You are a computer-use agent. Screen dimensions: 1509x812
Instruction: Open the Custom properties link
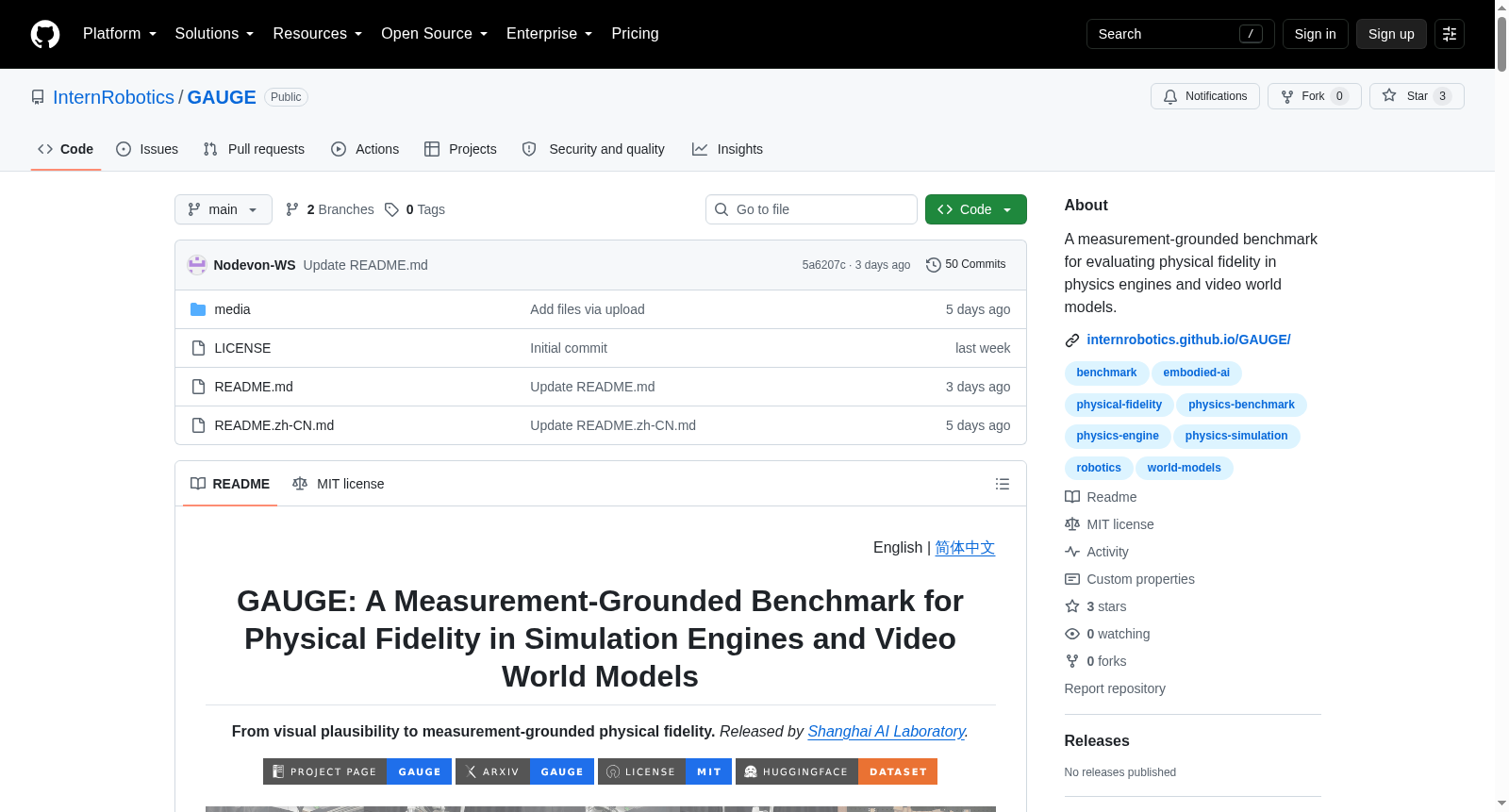pyautogui.click(x=1130, y=579)
